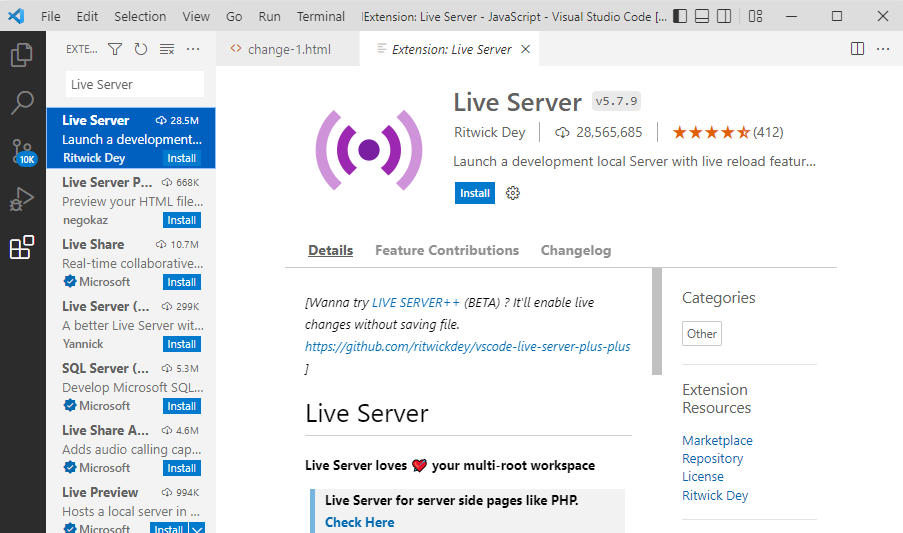Install the Live Preview extension

tap(169, 528)
